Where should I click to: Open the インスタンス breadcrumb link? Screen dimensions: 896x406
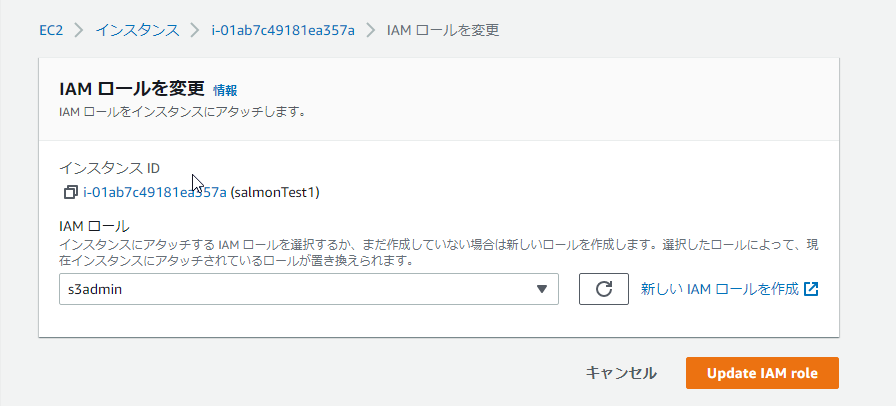137,30
